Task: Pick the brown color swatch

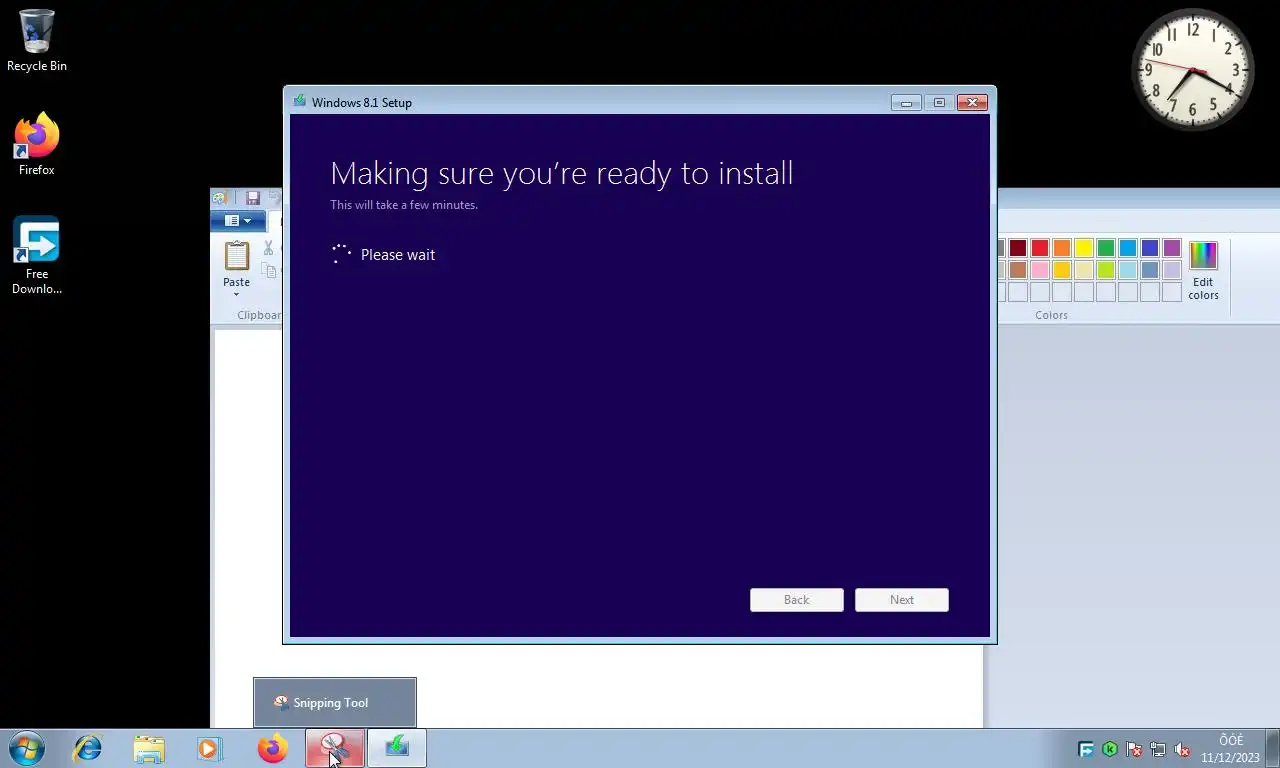Action: pos(1018,270)
